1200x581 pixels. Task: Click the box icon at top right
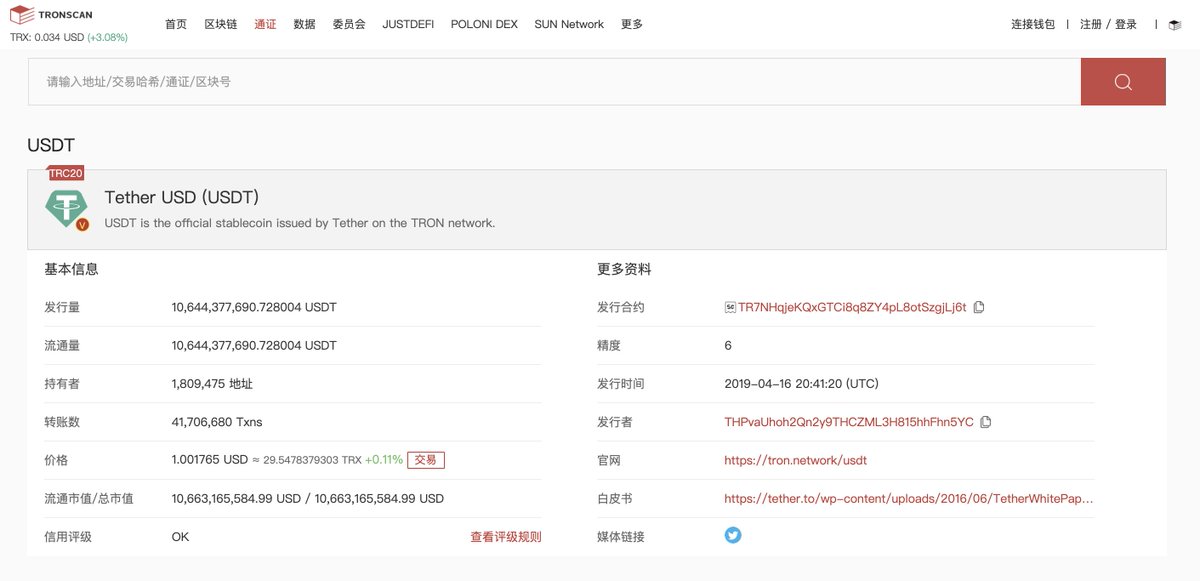pyautogui.click(x=1174, y=24)
